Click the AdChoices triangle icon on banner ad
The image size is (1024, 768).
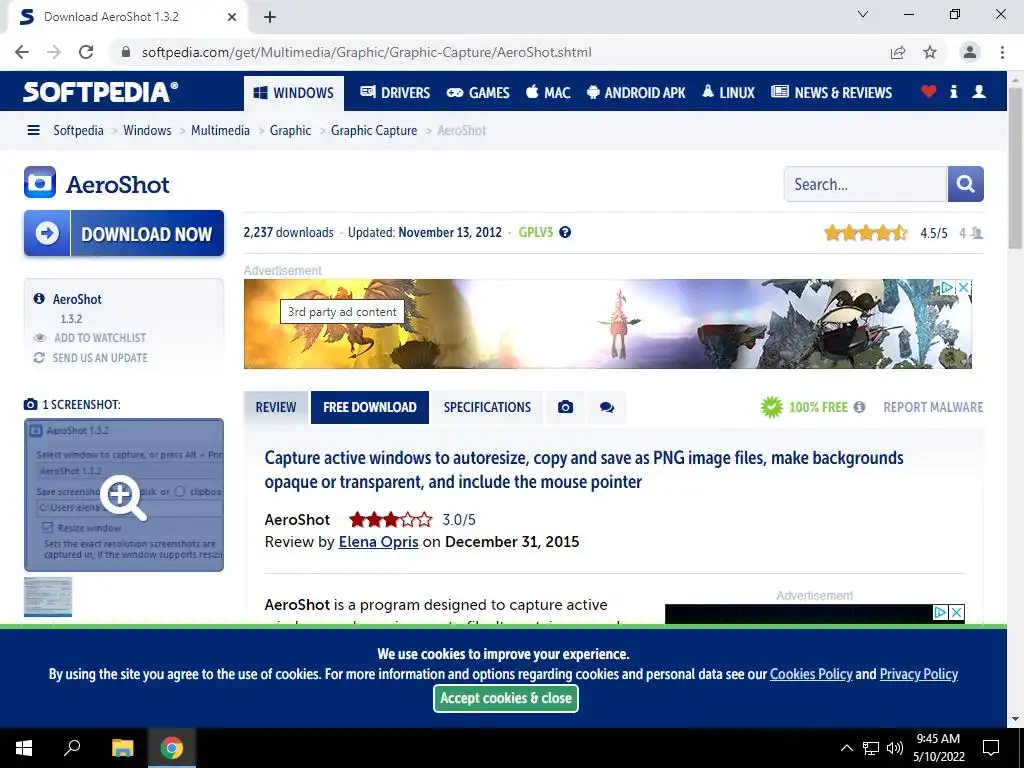coord(948,287)
